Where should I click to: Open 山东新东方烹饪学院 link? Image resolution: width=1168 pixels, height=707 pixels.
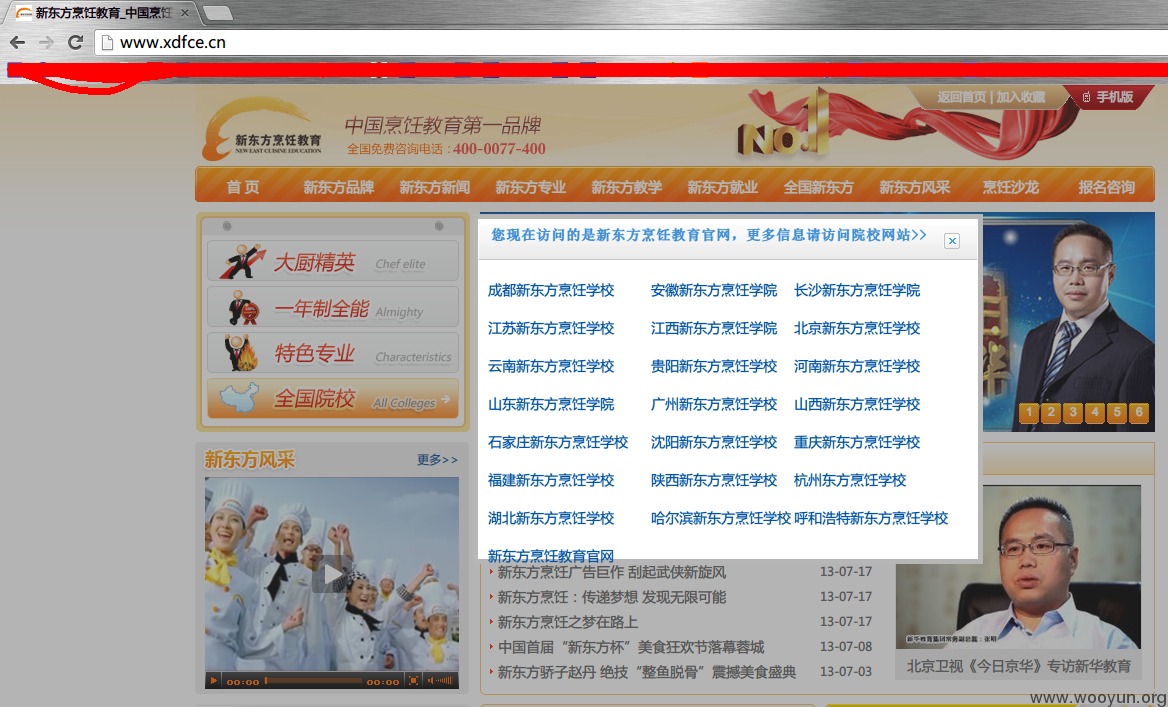[x=550, y=404]
